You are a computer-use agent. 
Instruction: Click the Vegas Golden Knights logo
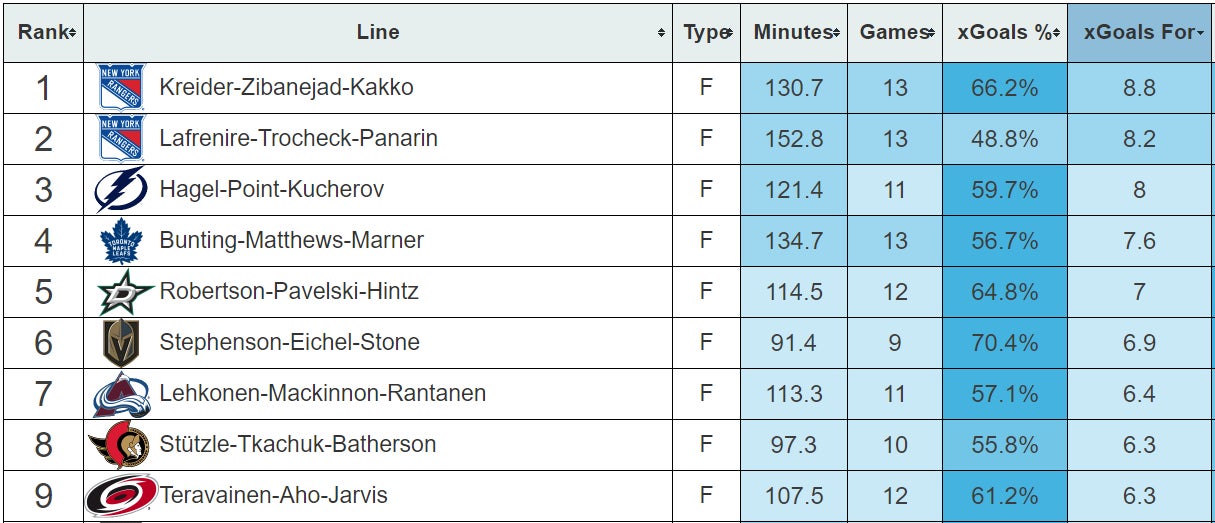tap(120, 343)
